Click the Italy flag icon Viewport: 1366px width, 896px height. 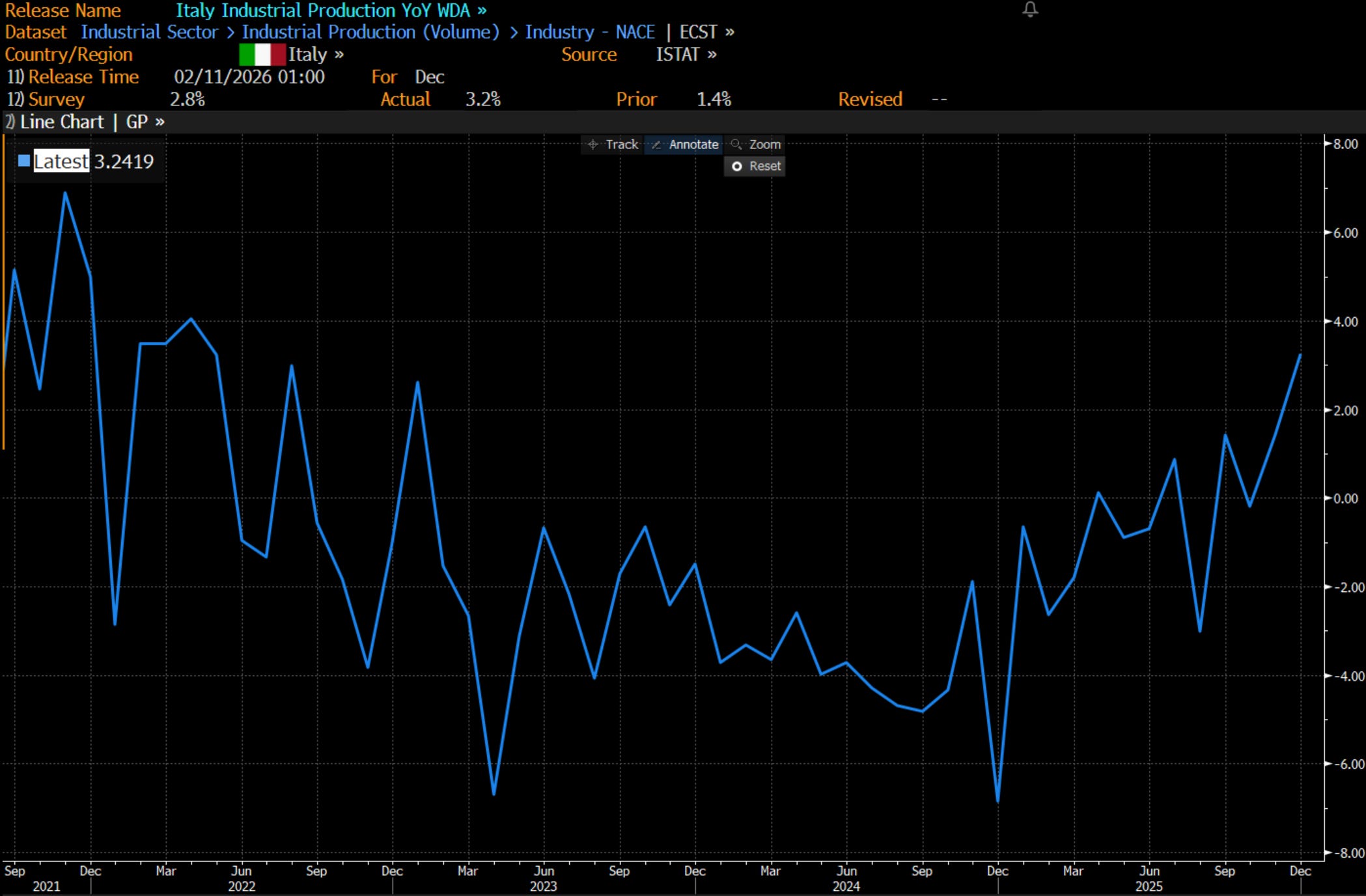coord(262,55)
